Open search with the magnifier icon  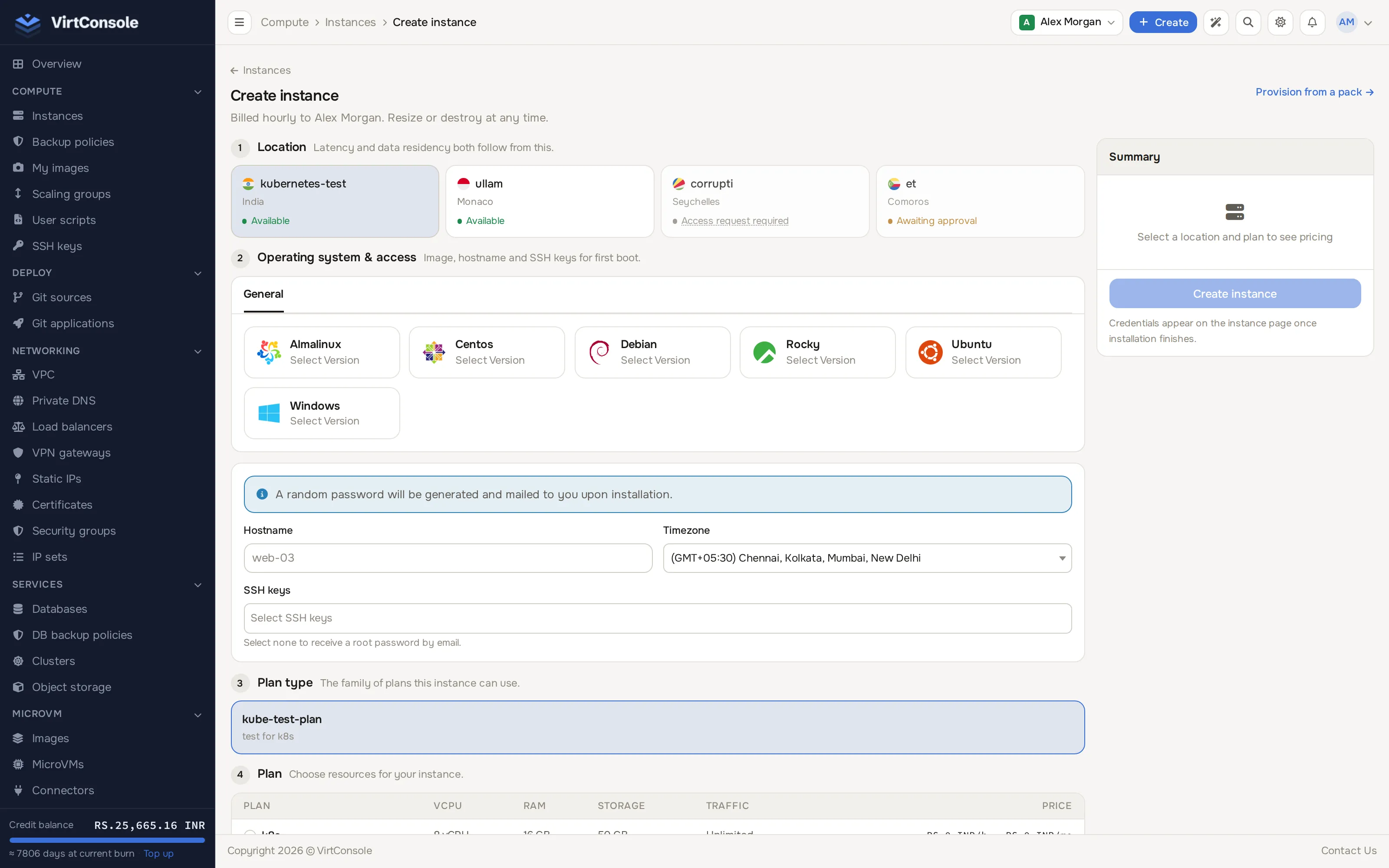coord(1248,23)
